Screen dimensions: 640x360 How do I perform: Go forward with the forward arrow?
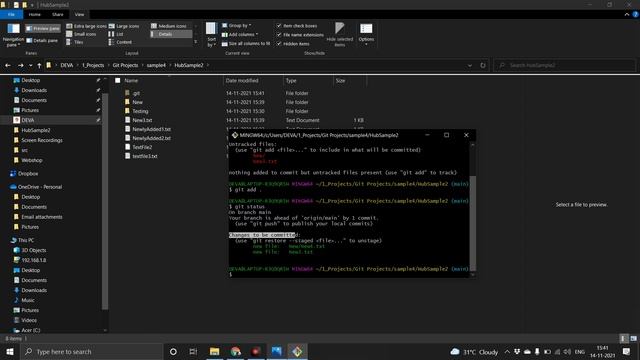[20, 65]
